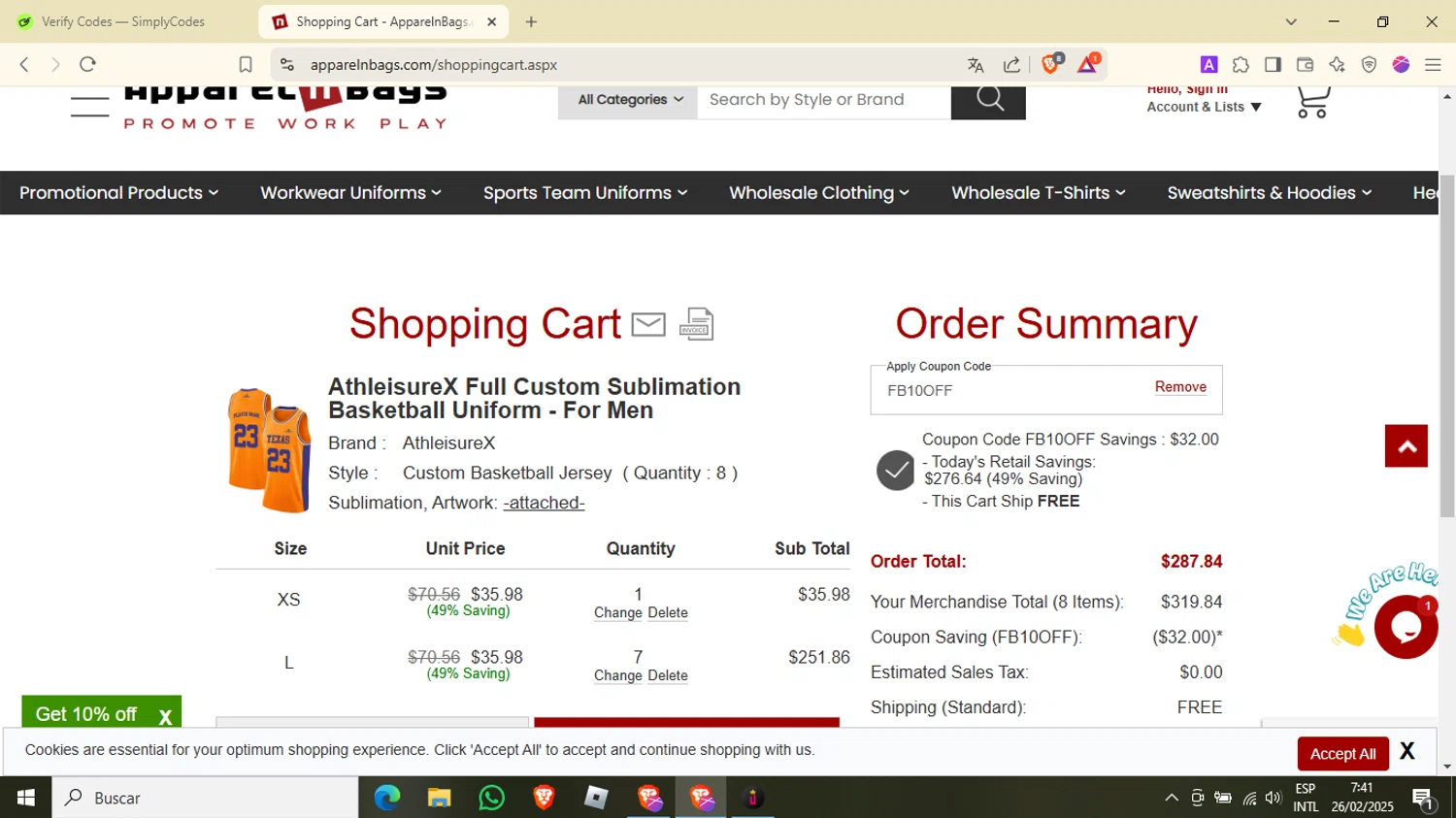Click the Windows taskbar search box
Image resolution: width=1456 pixels, height=818 pixels.
pyautogui.click(x=205, y=798)
